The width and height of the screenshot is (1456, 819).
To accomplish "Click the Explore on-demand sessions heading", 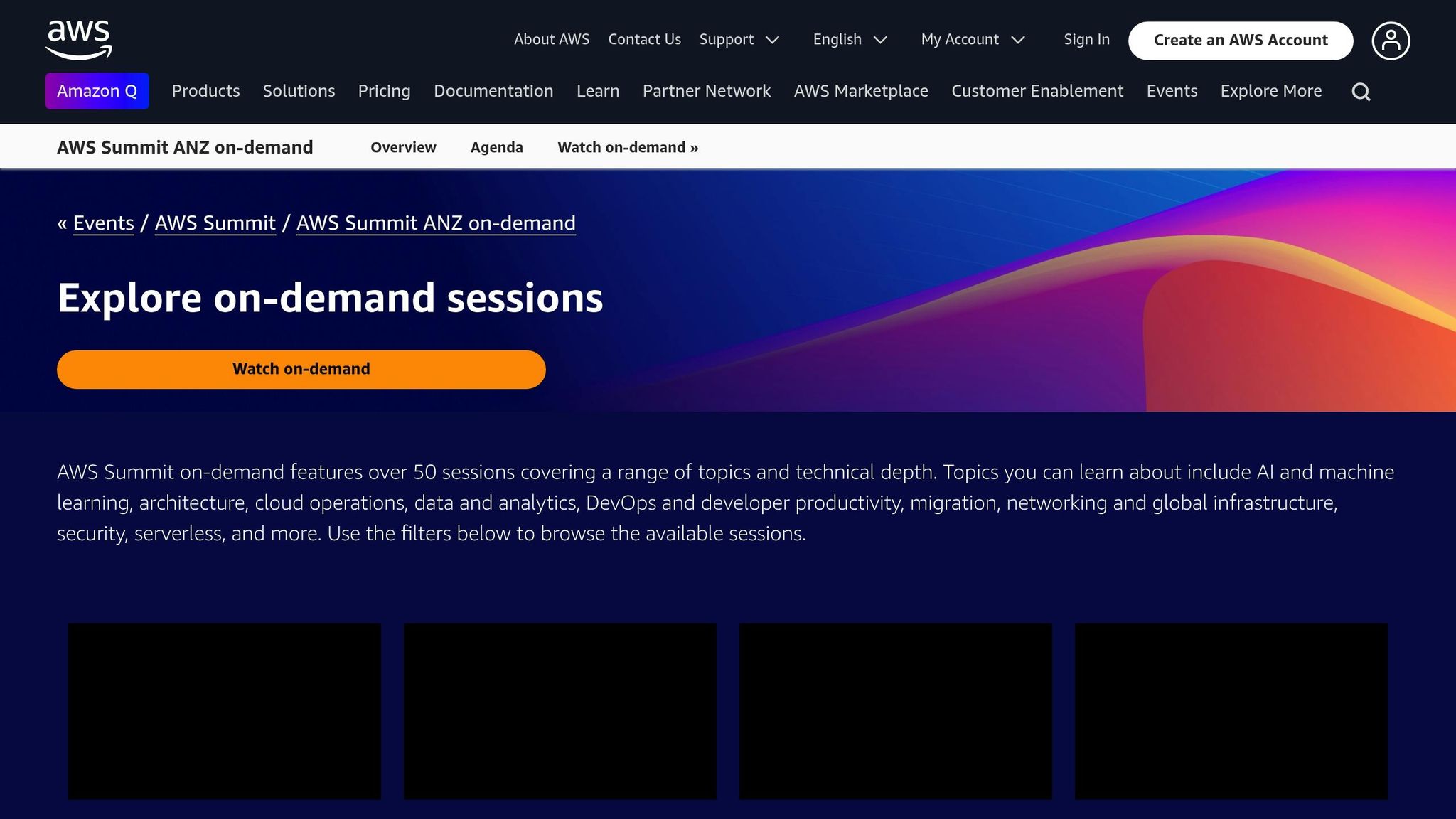I will click(x=330, y=297).
